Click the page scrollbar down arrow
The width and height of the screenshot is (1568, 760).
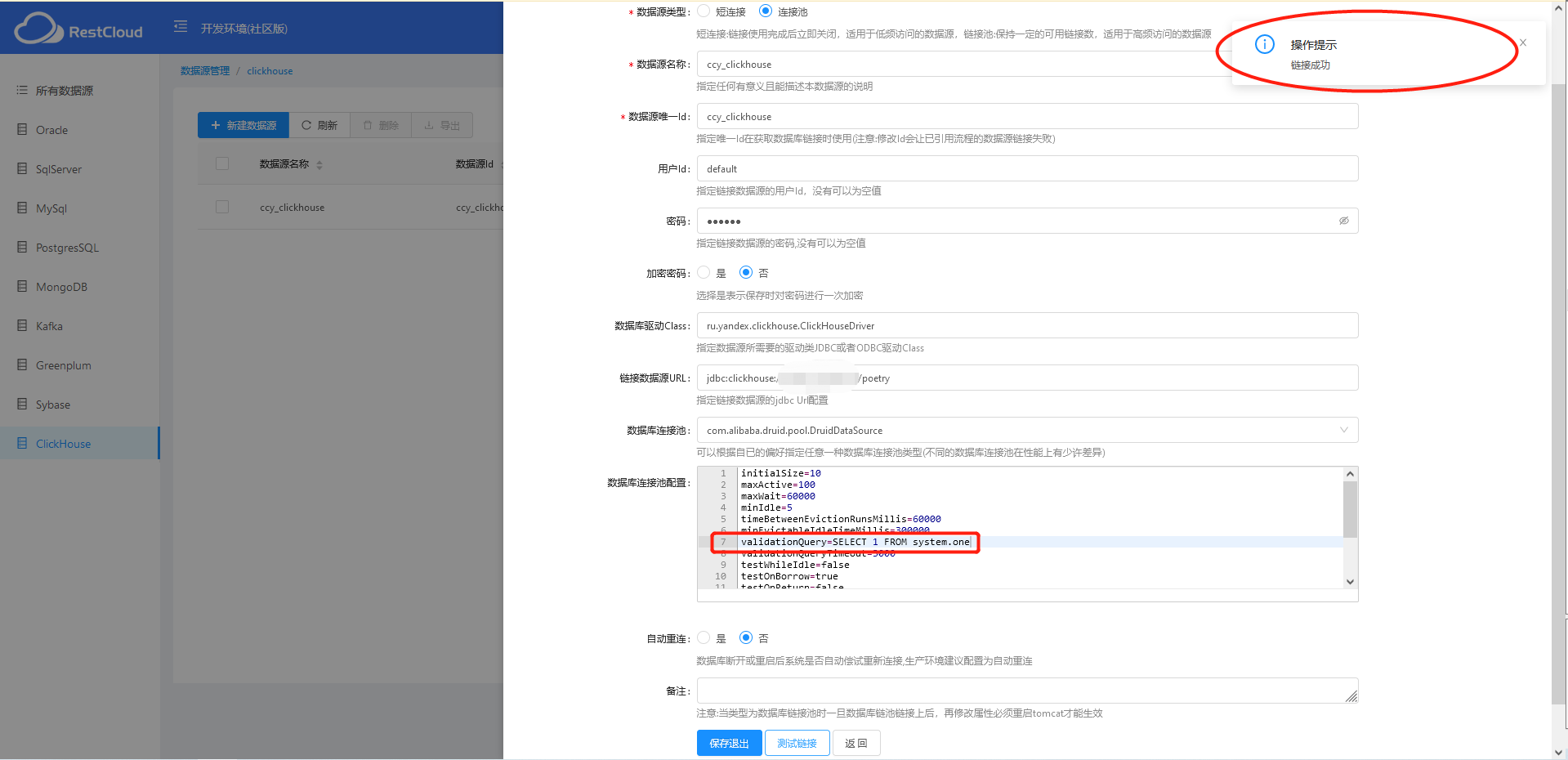(1559, 752)
